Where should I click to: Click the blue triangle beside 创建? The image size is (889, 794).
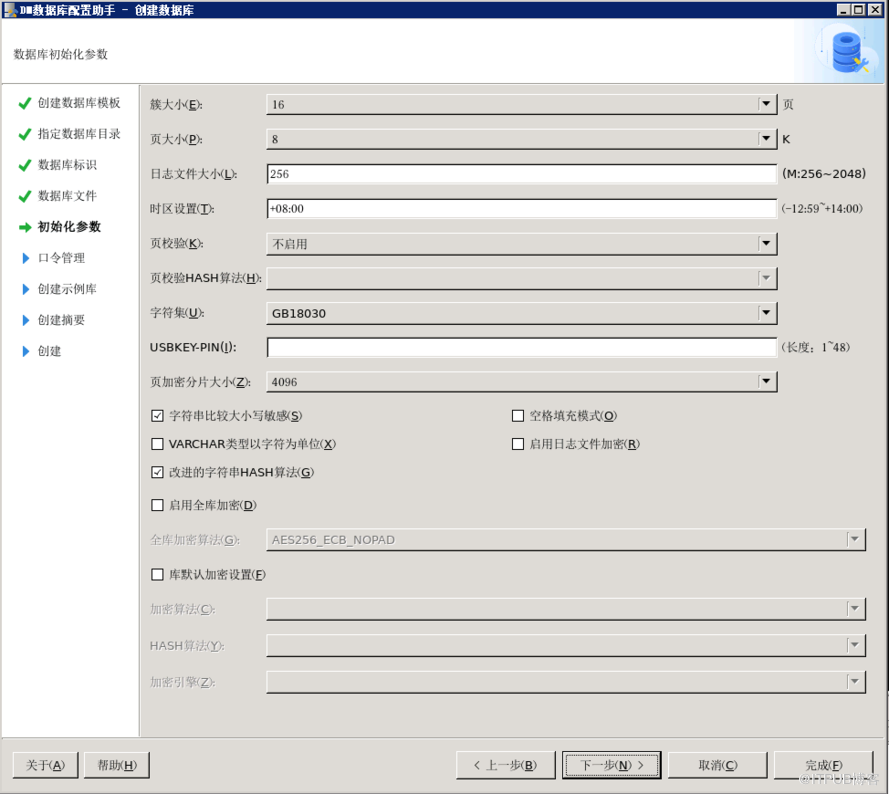point(26,352)
